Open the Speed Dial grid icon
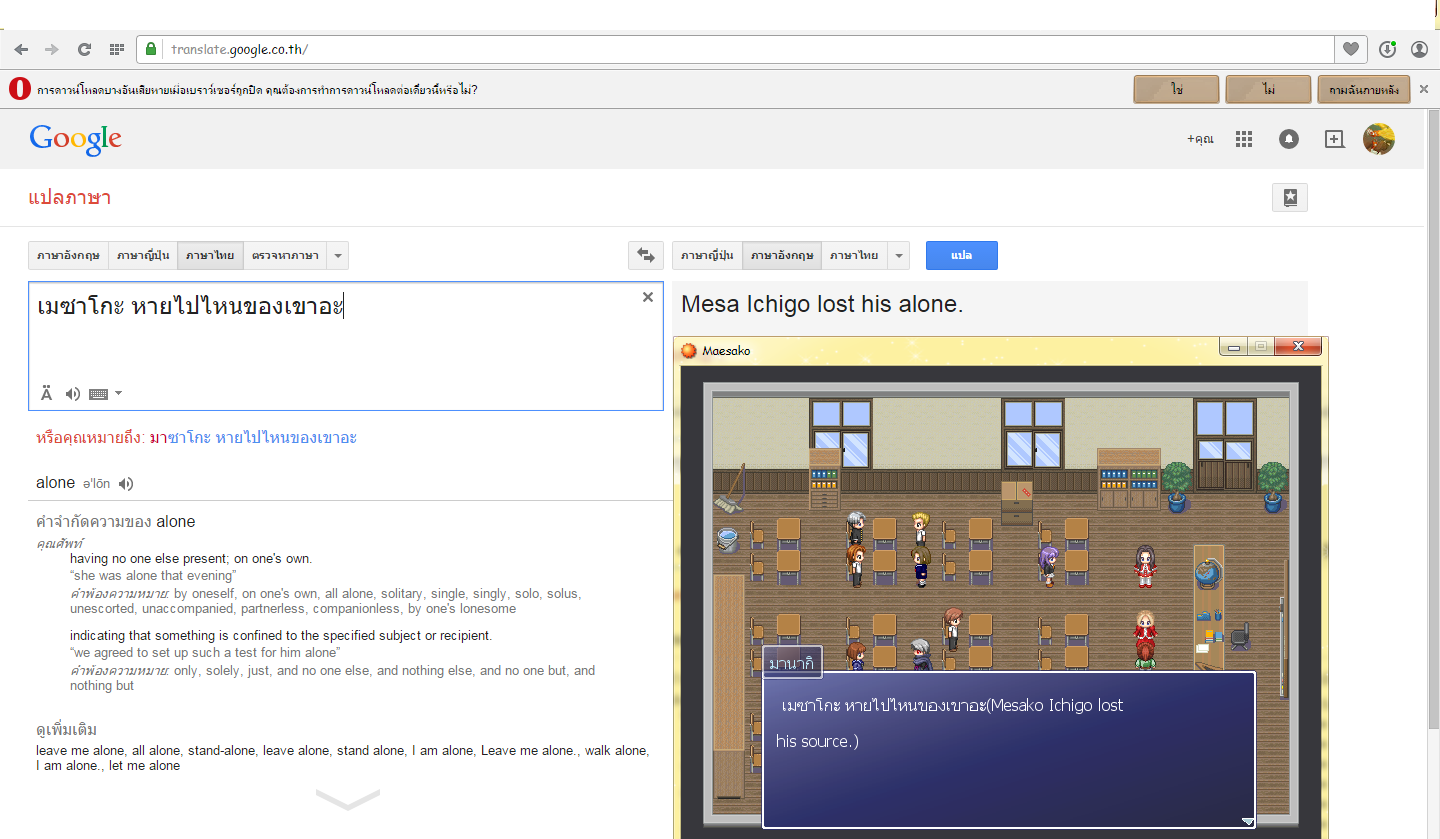This screenshot has width=1440, height=839. pyautogui.click(x=117, y=49)
